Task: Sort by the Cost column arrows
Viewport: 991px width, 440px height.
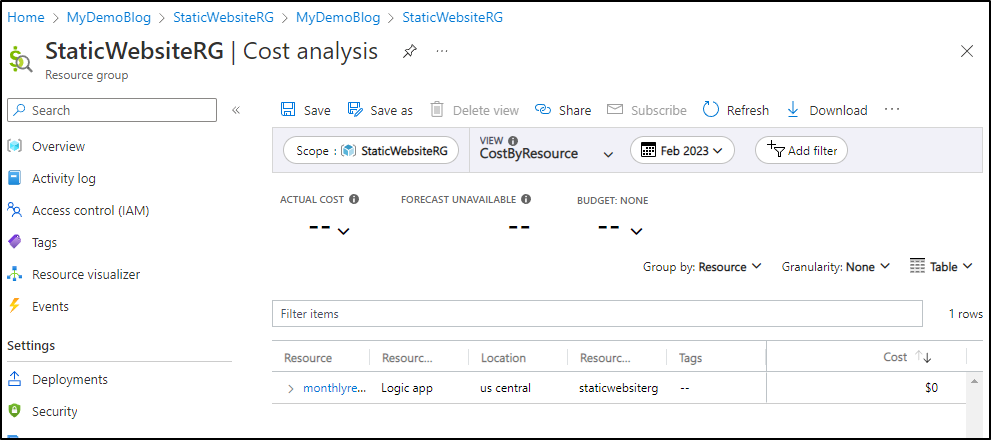Action: point(923,357)
